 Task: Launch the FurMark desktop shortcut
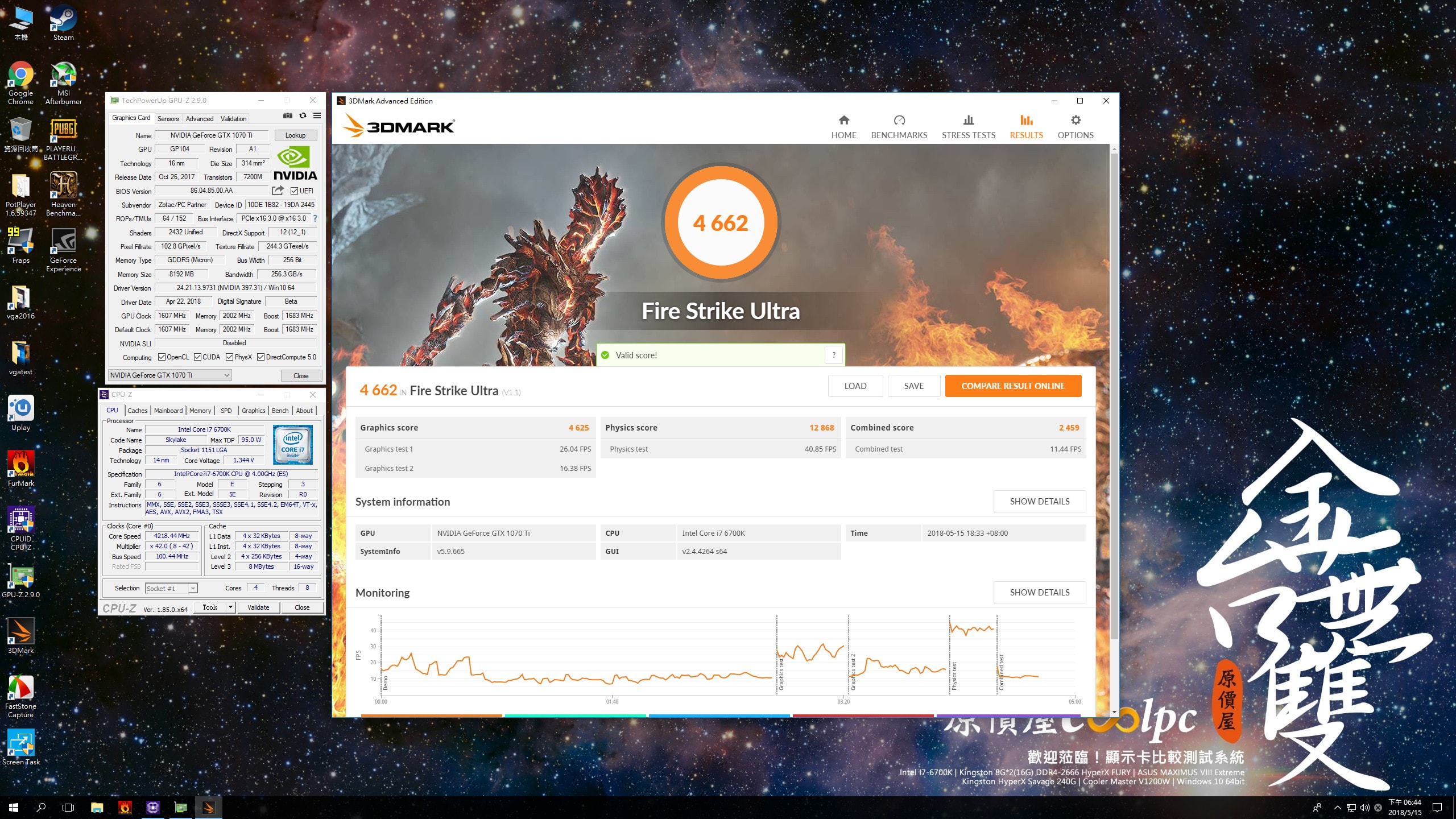coord(21,469)
